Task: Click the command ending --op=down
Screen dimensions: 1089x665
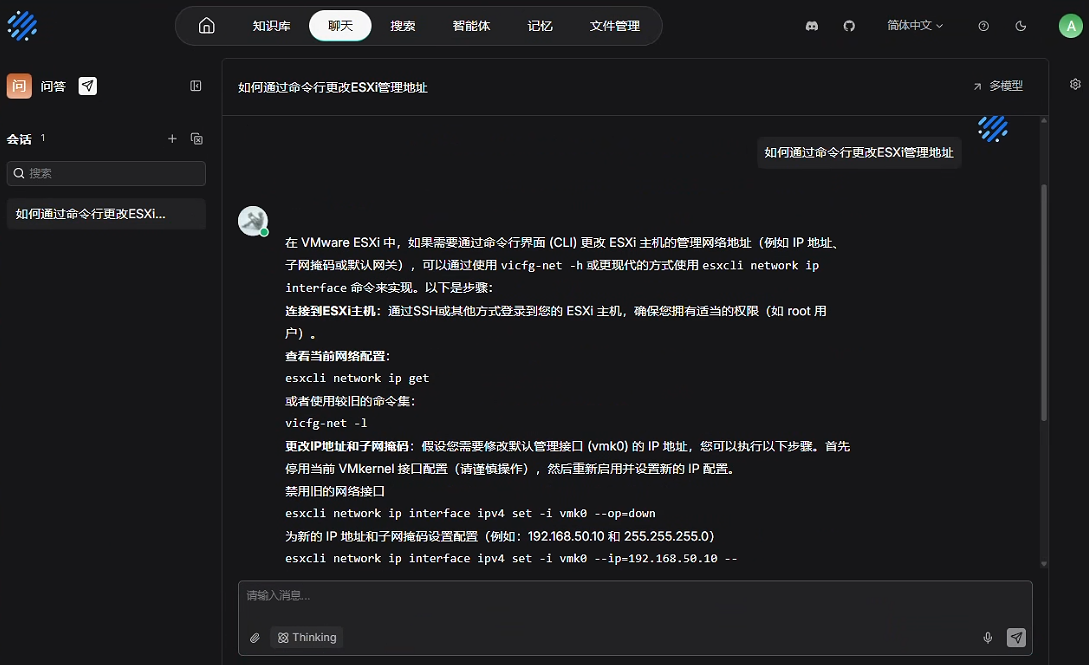Action: pyautogui.click(x=470, y=514)
